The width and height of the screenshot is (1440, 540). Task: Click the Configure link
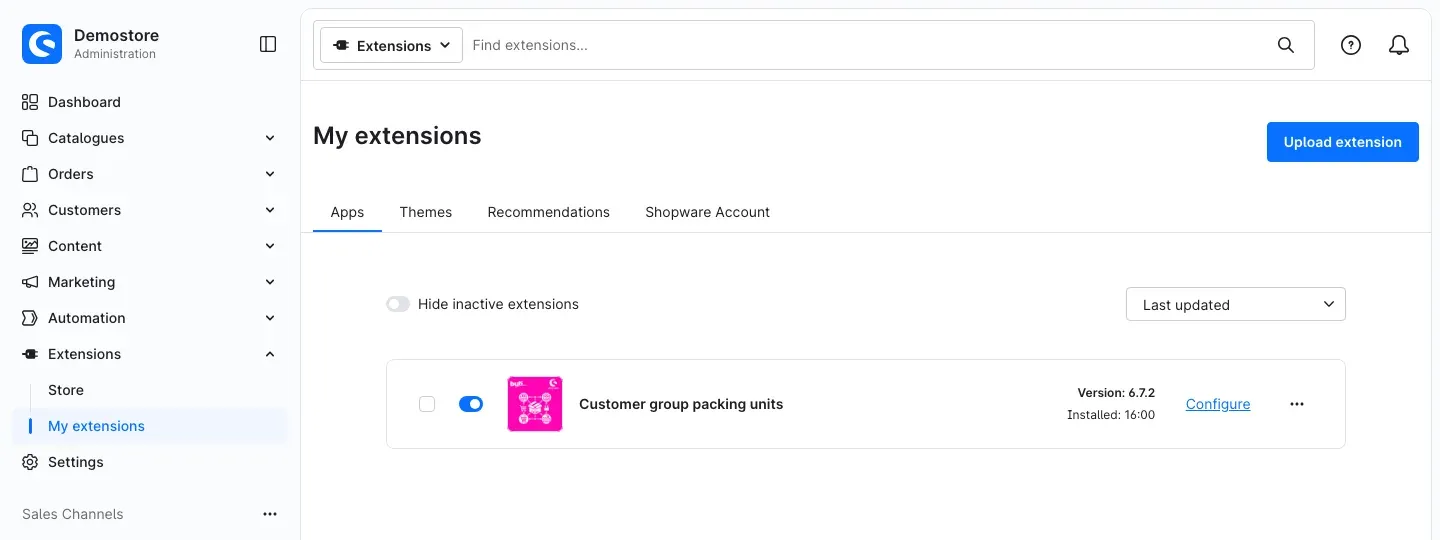pyautogui.click(x=1218, y=404)
